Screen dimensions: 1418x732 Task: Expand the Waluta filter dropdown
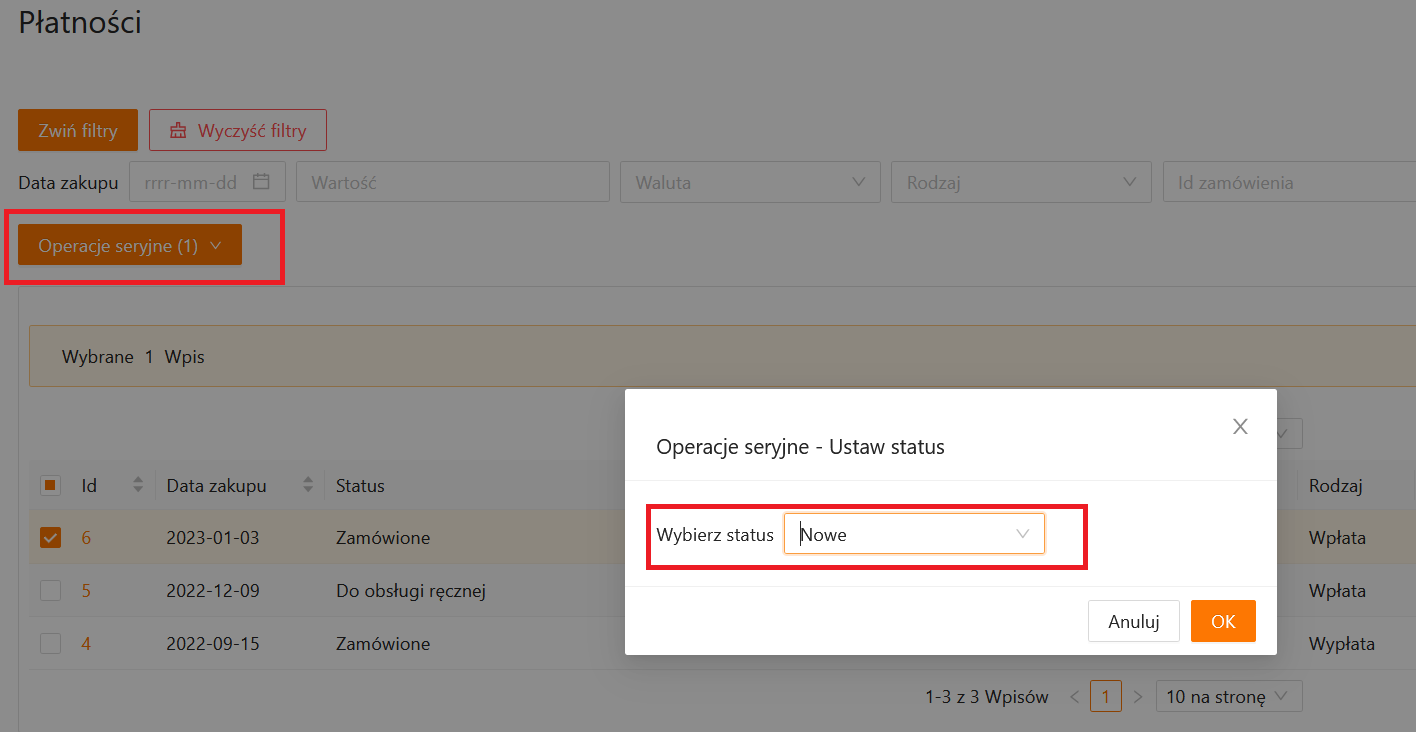(749, 183)
